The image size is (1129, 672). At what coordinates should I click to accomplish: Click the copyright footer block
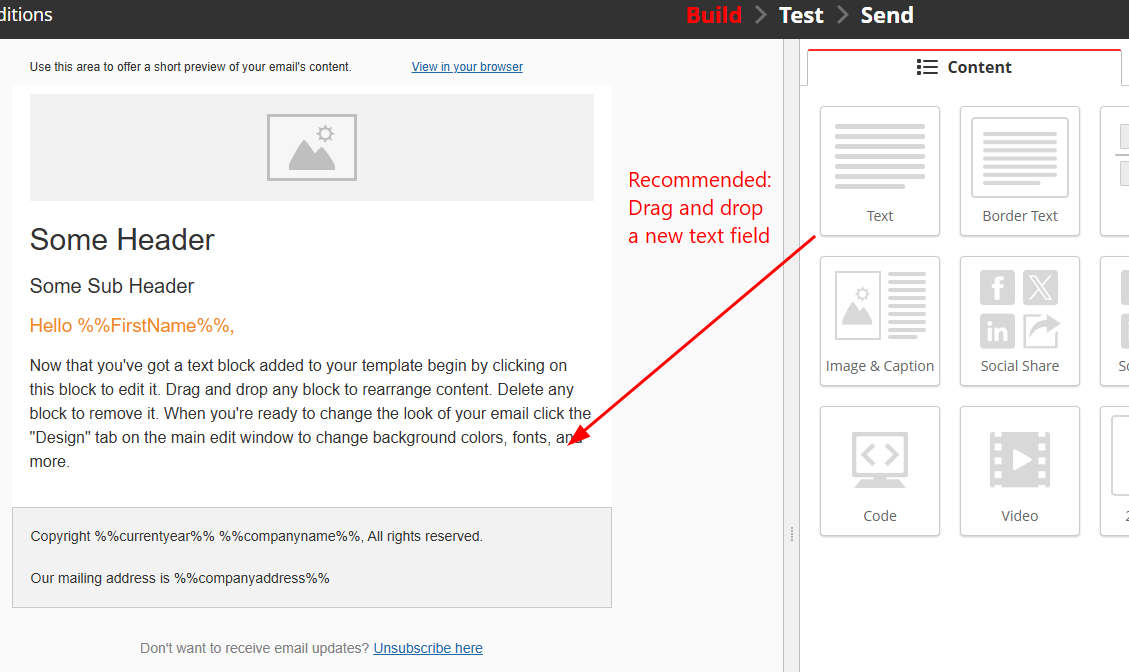[312, 557]
